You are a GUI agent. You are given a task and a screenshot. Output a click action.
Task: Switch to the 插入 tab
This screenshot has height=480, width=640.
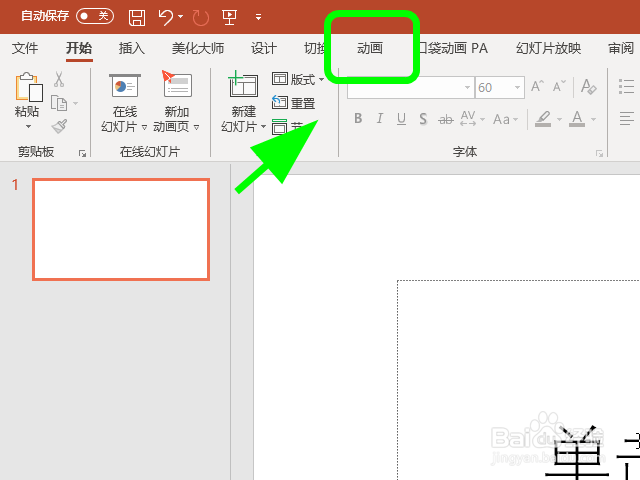132,48
